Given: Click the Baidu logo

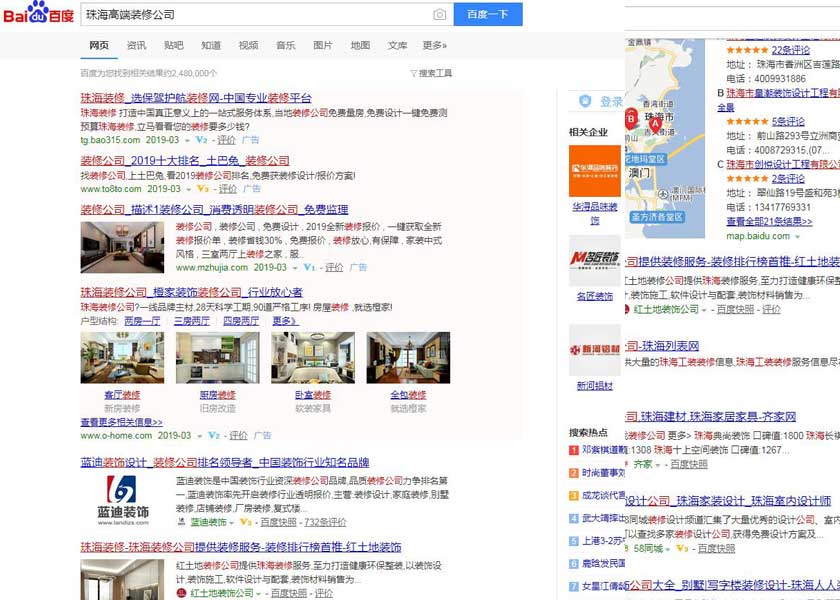Looking at the screenshot, I should coord(39,13).
